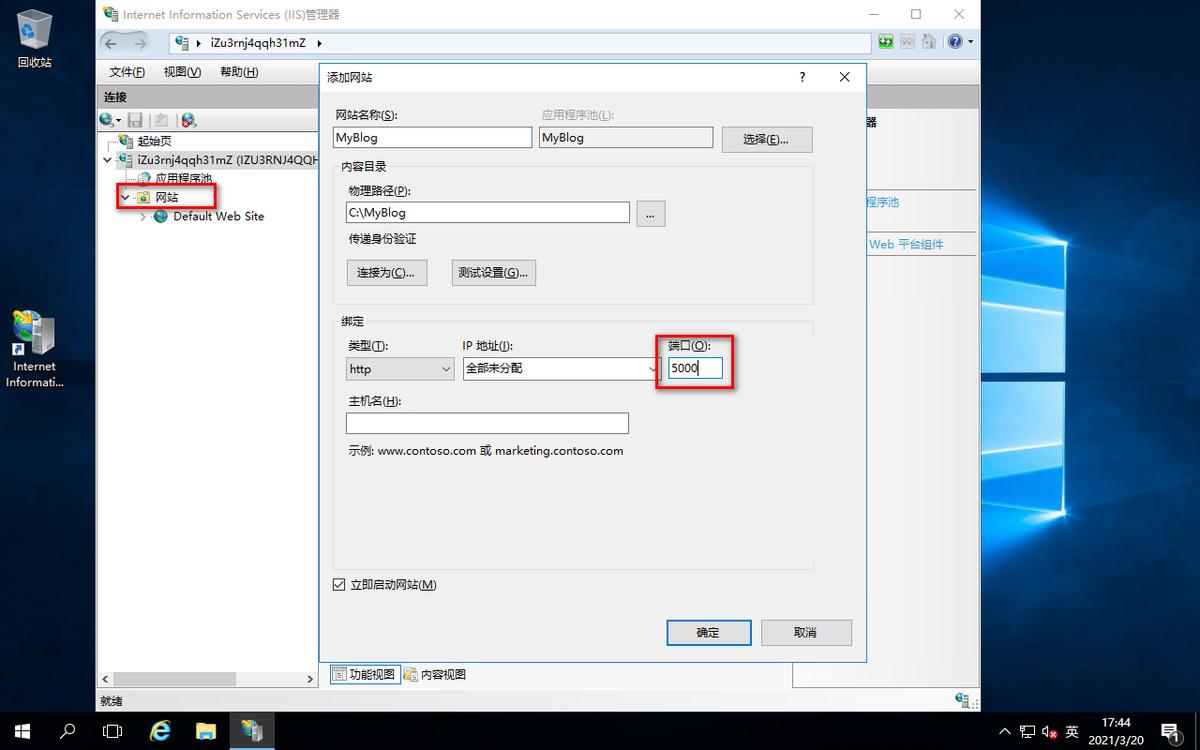
Task: Click the 测试设置(G)... button
Action: coord(494,272)
